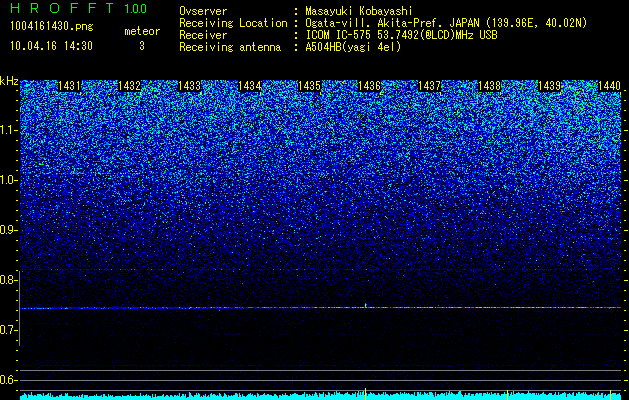Viewport: 629px width, 400px height.
Task: Click the 1433 time marker
Action: [189, 86]
